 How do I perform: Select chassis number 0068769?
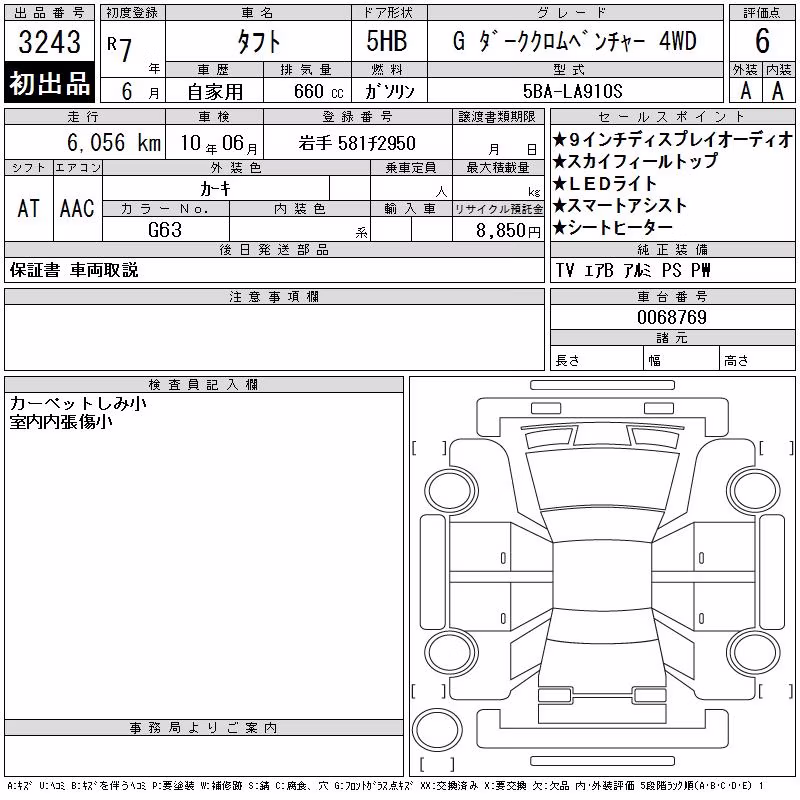tap(672, 317)
